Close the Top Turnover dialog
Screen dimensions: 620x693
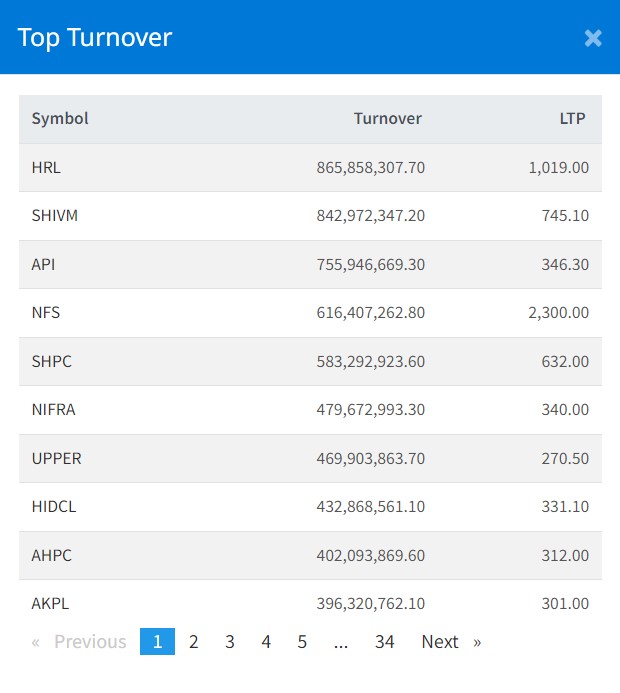pos(593,38)
